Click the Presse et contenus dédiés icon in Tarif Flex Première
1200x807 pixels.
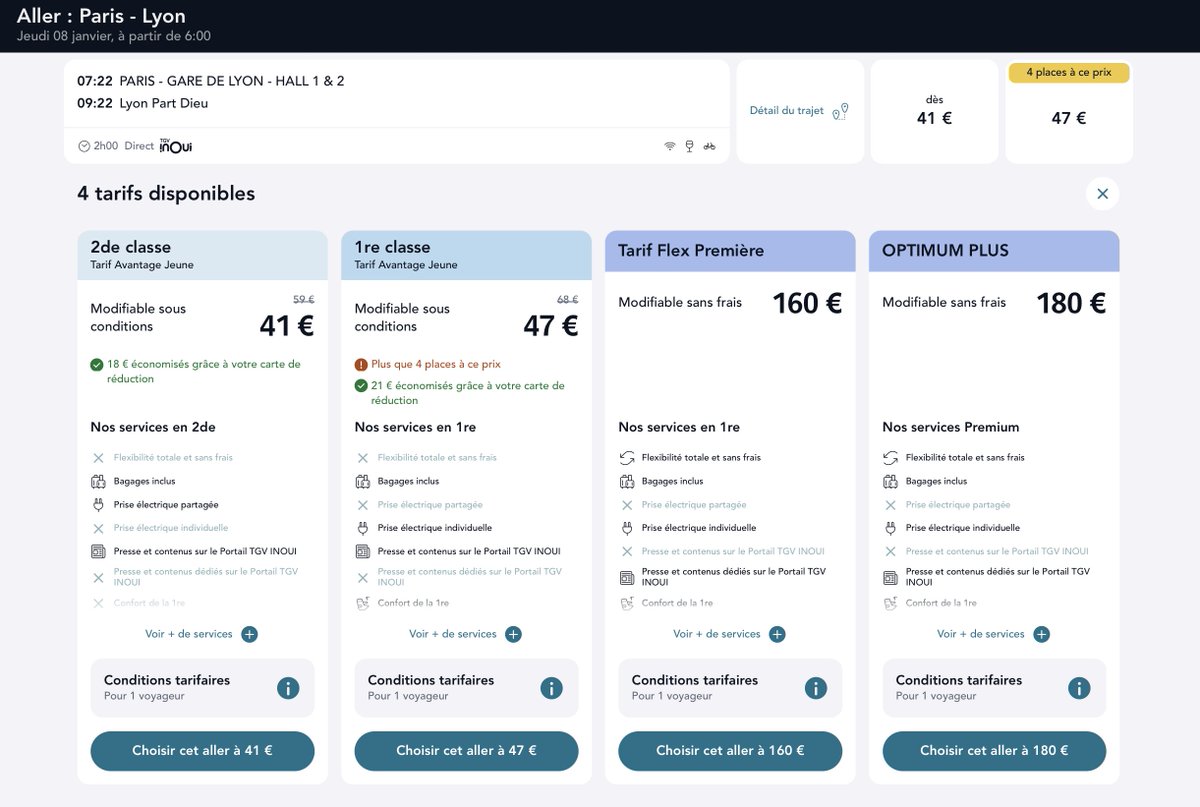click(626, 578)
